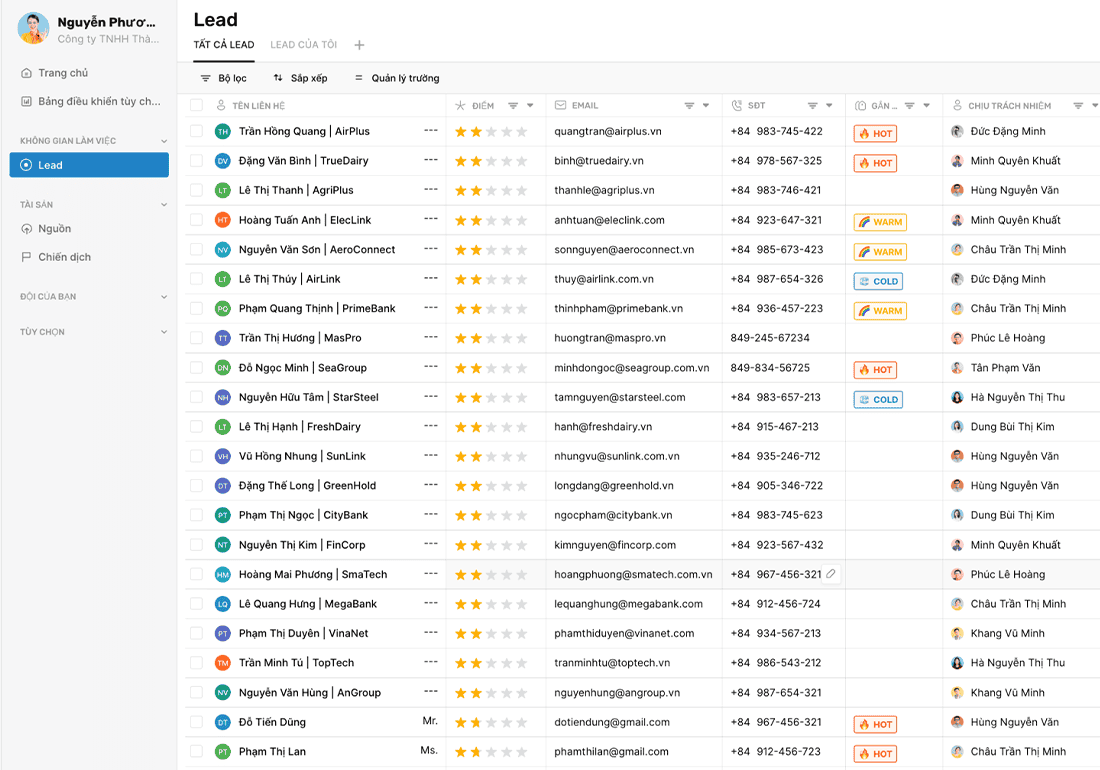The image size is (1100, 770).
Task: Click the plus icon to add a view
Action: click(360, 45)
